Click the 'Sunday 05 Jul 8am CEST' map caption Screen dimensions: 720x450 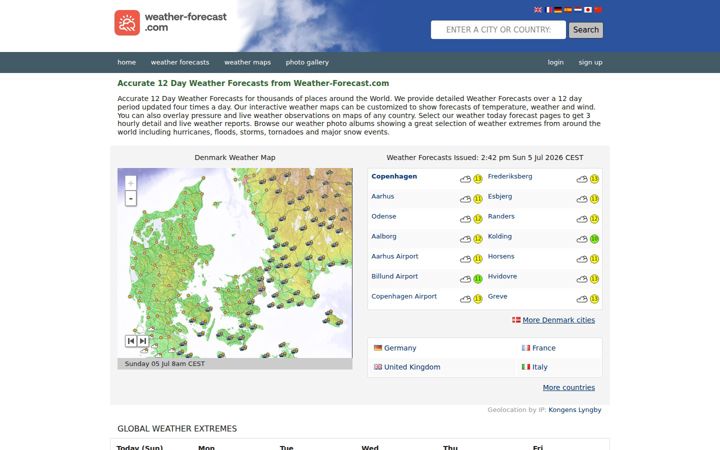[x=165, y=364]
